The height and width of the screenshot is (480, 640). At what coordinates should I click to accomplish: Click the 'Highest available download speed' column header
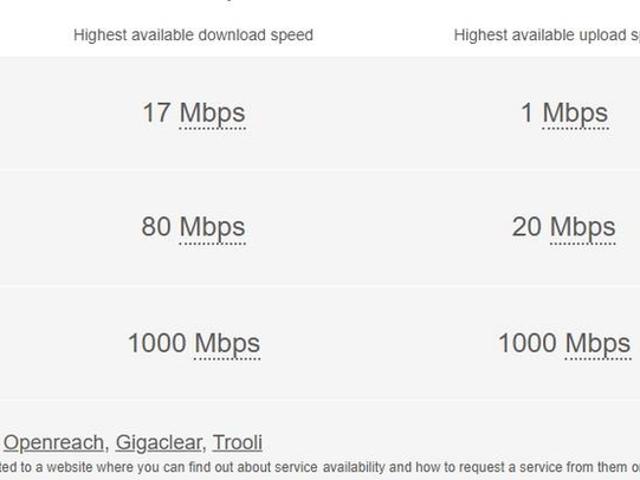click(193, 35)
